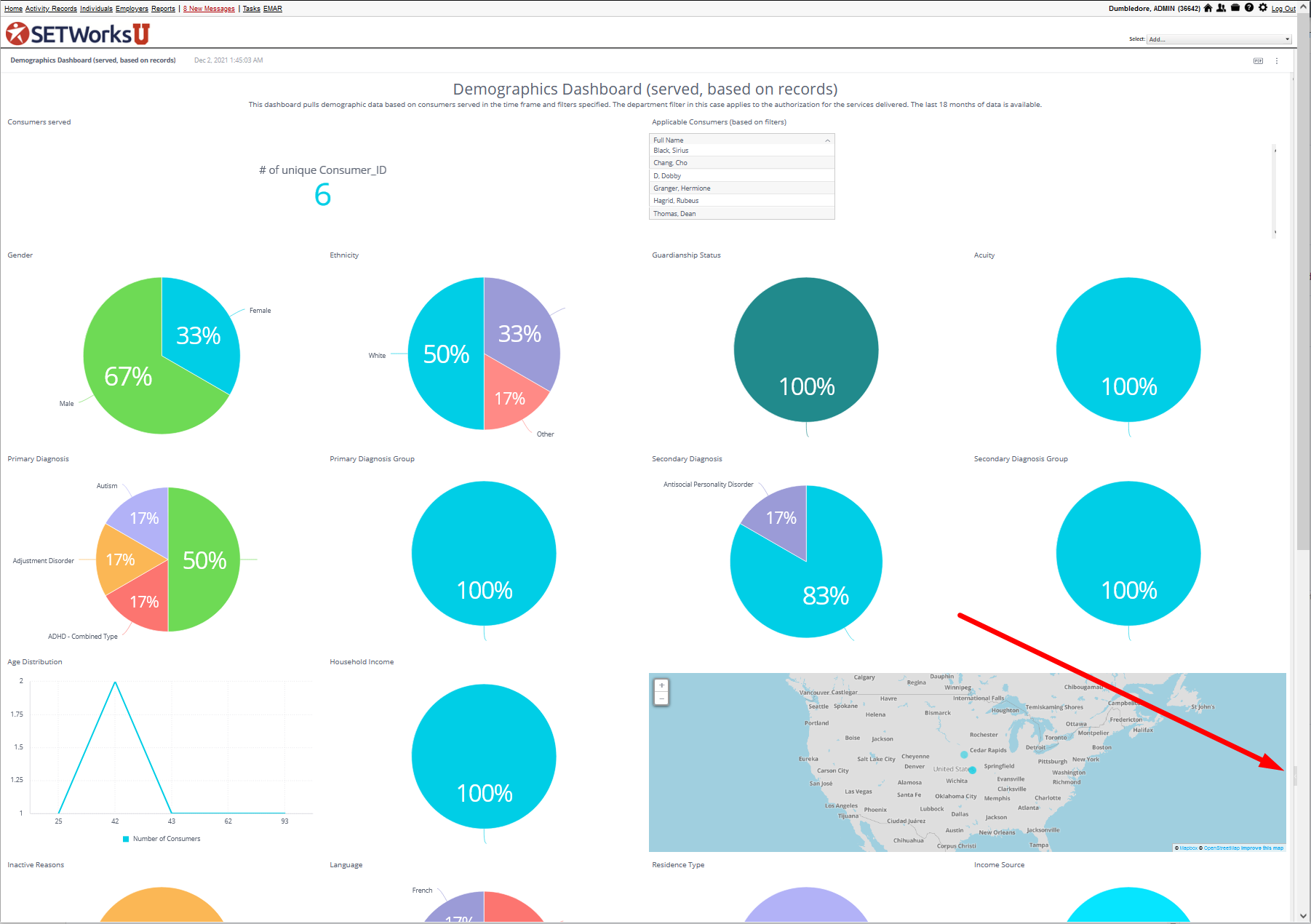Select the 17% Adjustment Disorder slice
This screenshot has width=1311, height=924.
click(121, 559)
